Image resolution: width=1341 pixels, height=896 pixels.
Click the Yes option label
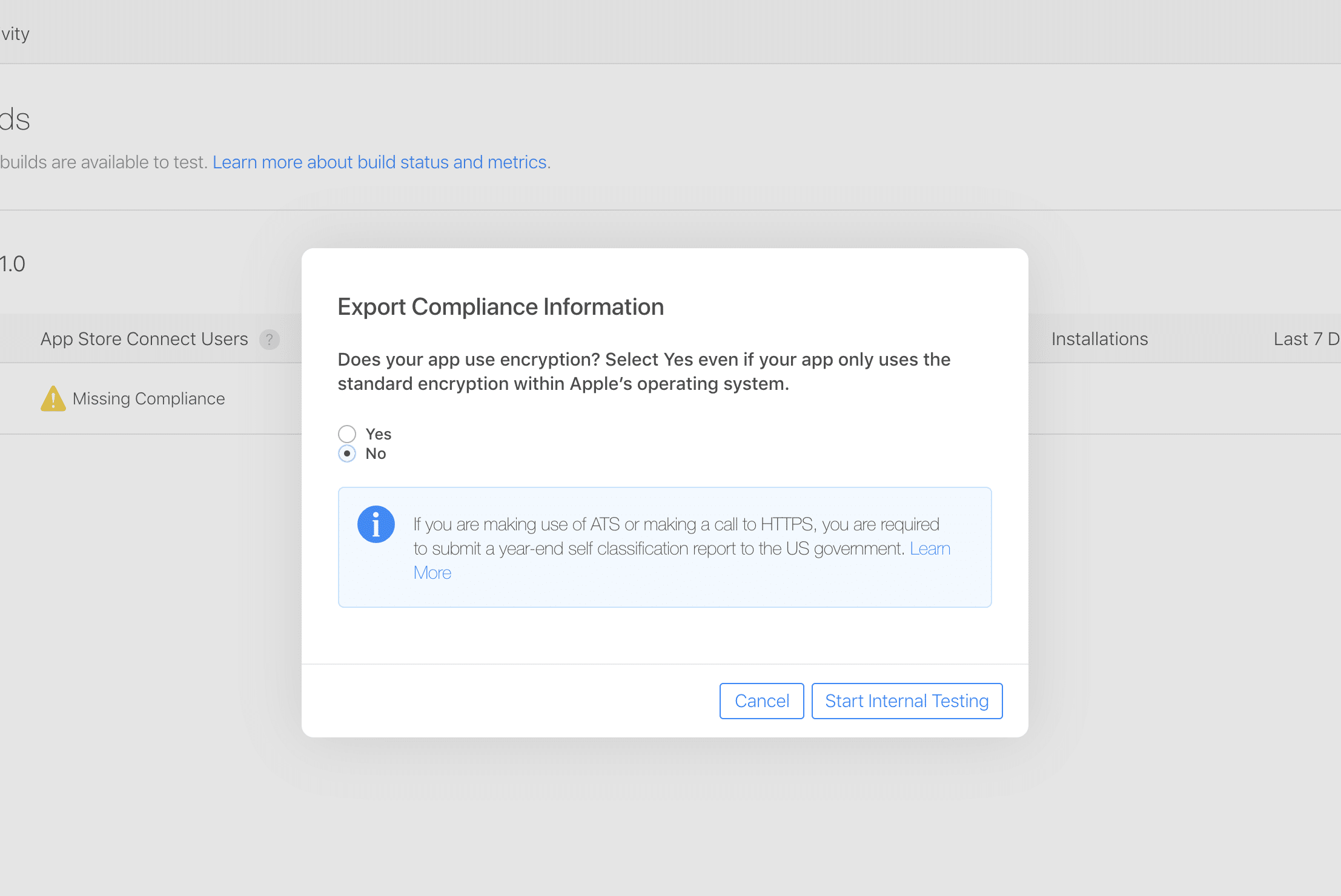pos(379,434)
